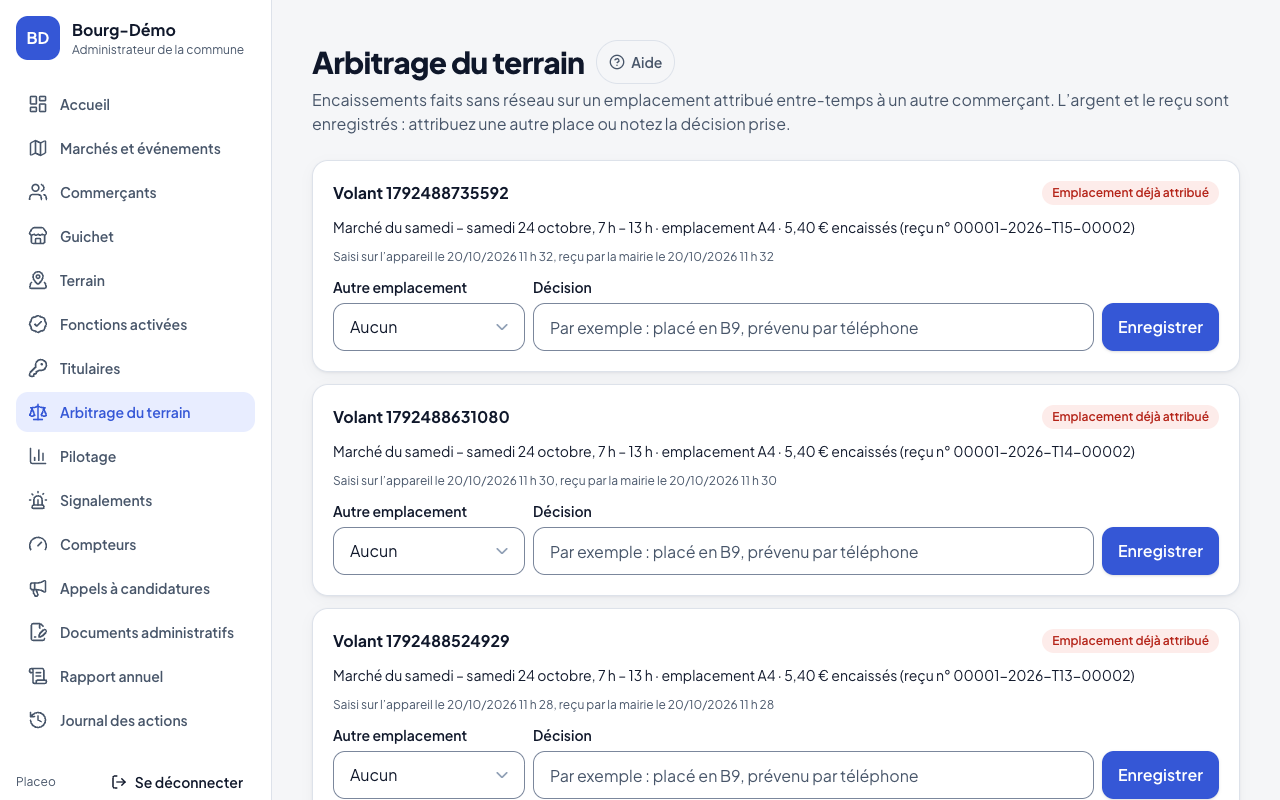Screen dimensions: 1280x800
Task: Click the key icon beside Titulaires
Action: [38, 368]
